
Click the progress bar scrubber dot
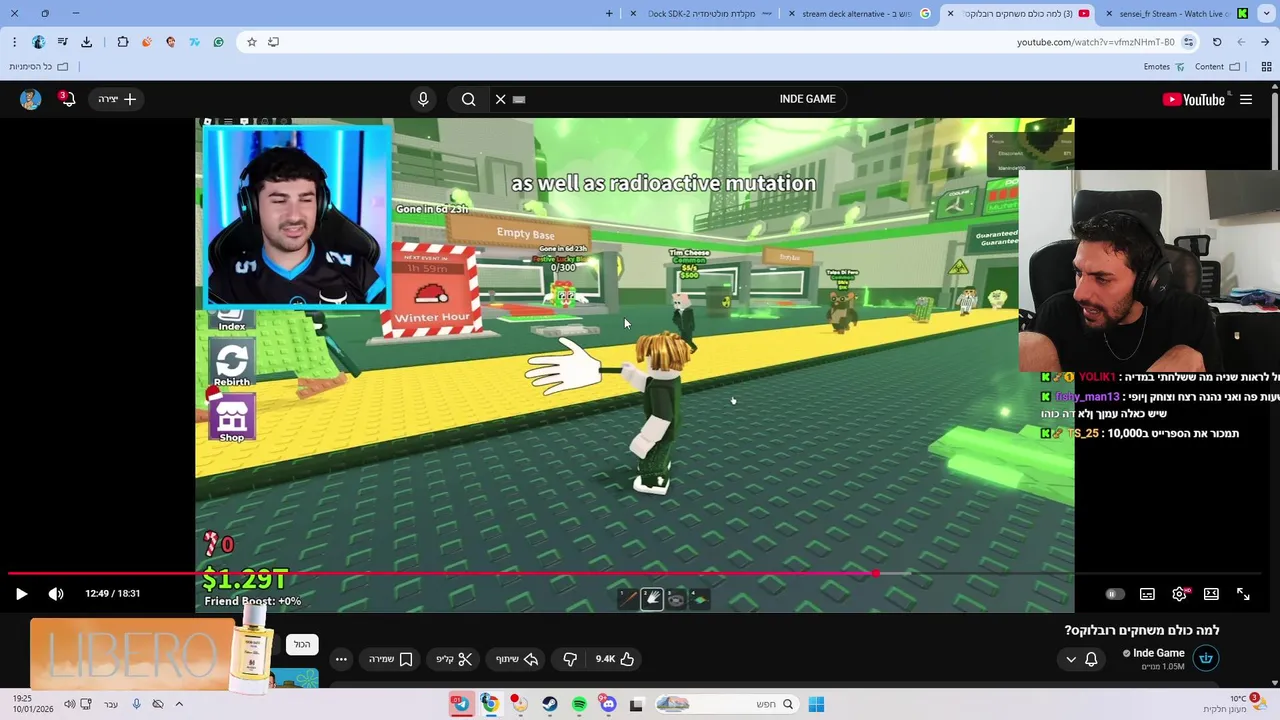[x=876, y=574]
